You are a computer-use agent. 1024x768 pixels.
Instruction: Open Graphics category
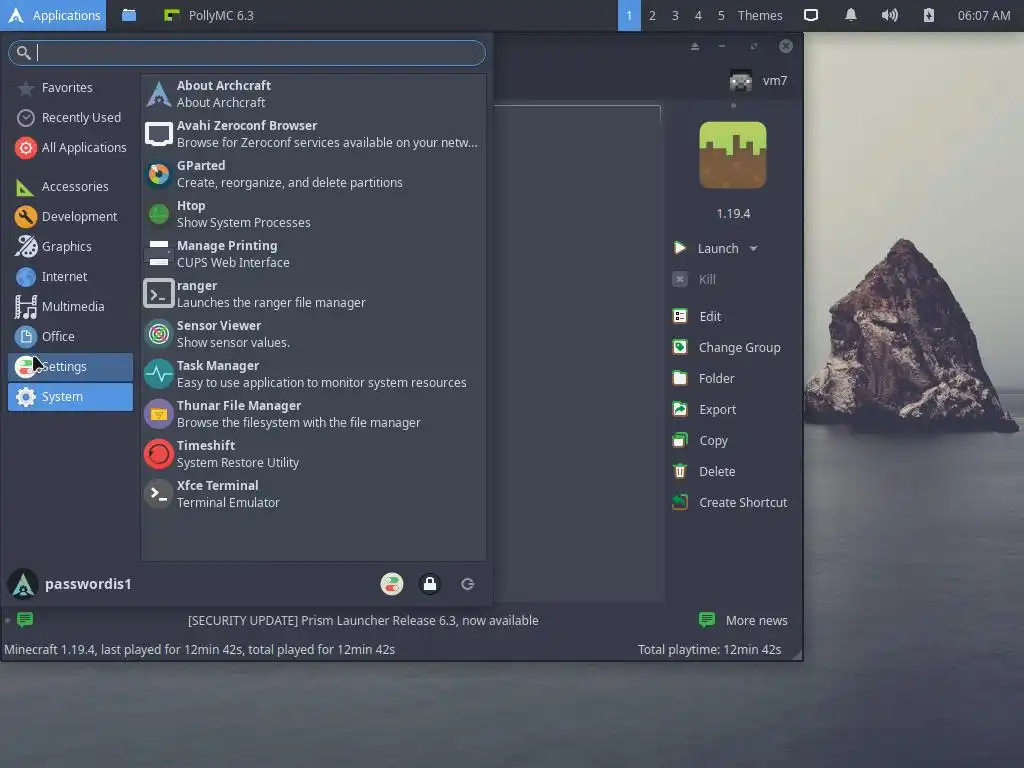pos(71,247)
